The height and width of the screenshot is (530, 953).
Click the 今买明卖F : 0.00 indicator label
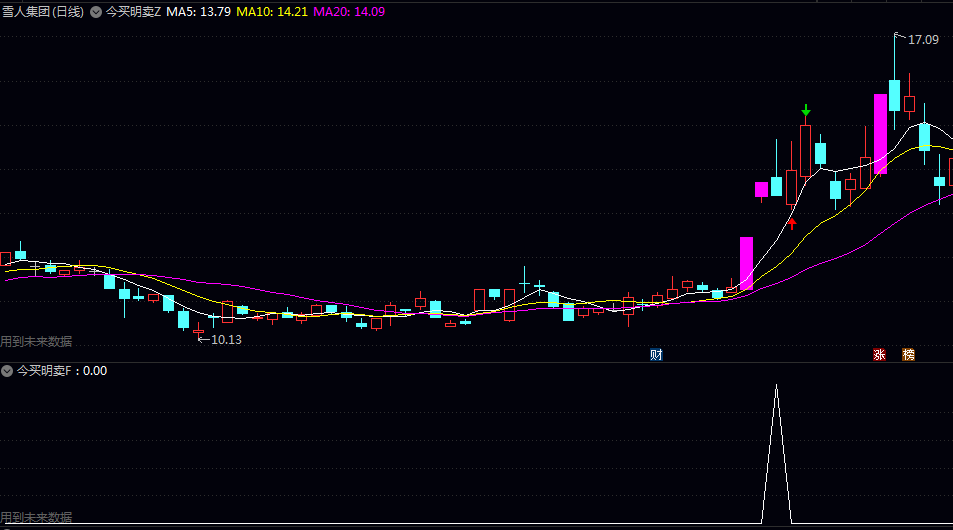coord(61,371)
